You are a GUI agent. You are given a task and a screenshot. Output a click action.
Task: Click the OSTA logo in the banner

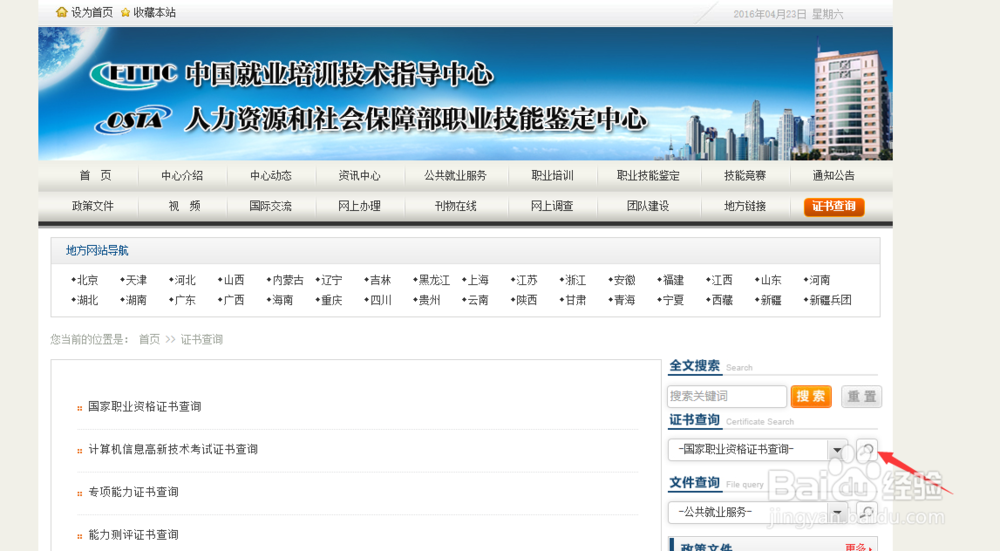(133, 119)
